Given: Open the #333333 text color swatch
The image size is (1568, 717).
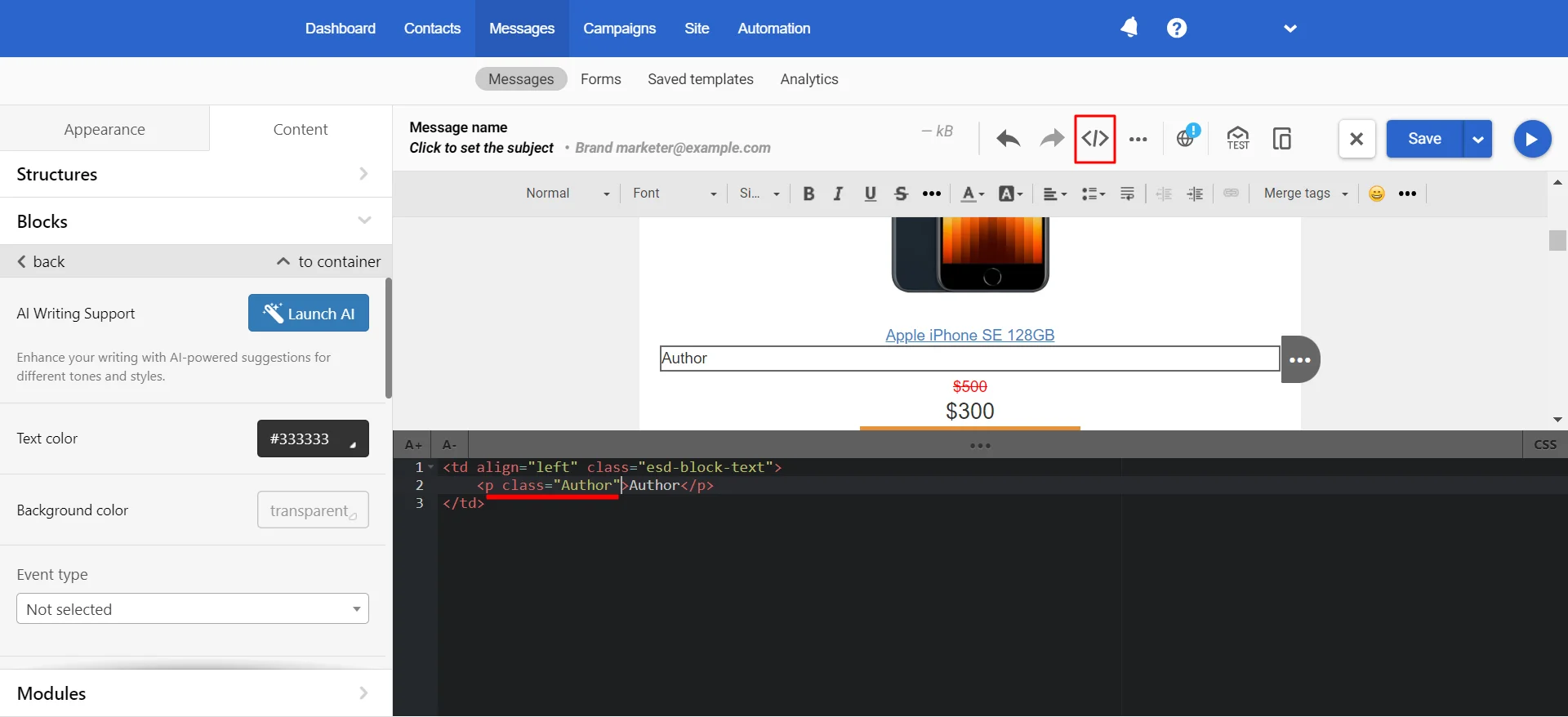Looking at the screenshot, I should [313, 439].
